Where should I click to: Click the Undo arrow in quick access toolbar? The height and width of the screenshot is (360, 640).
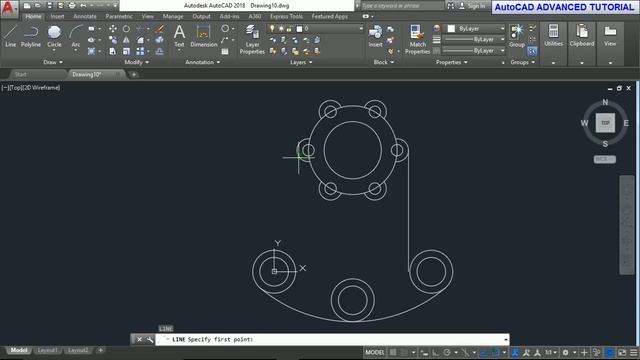click(83, 6)
